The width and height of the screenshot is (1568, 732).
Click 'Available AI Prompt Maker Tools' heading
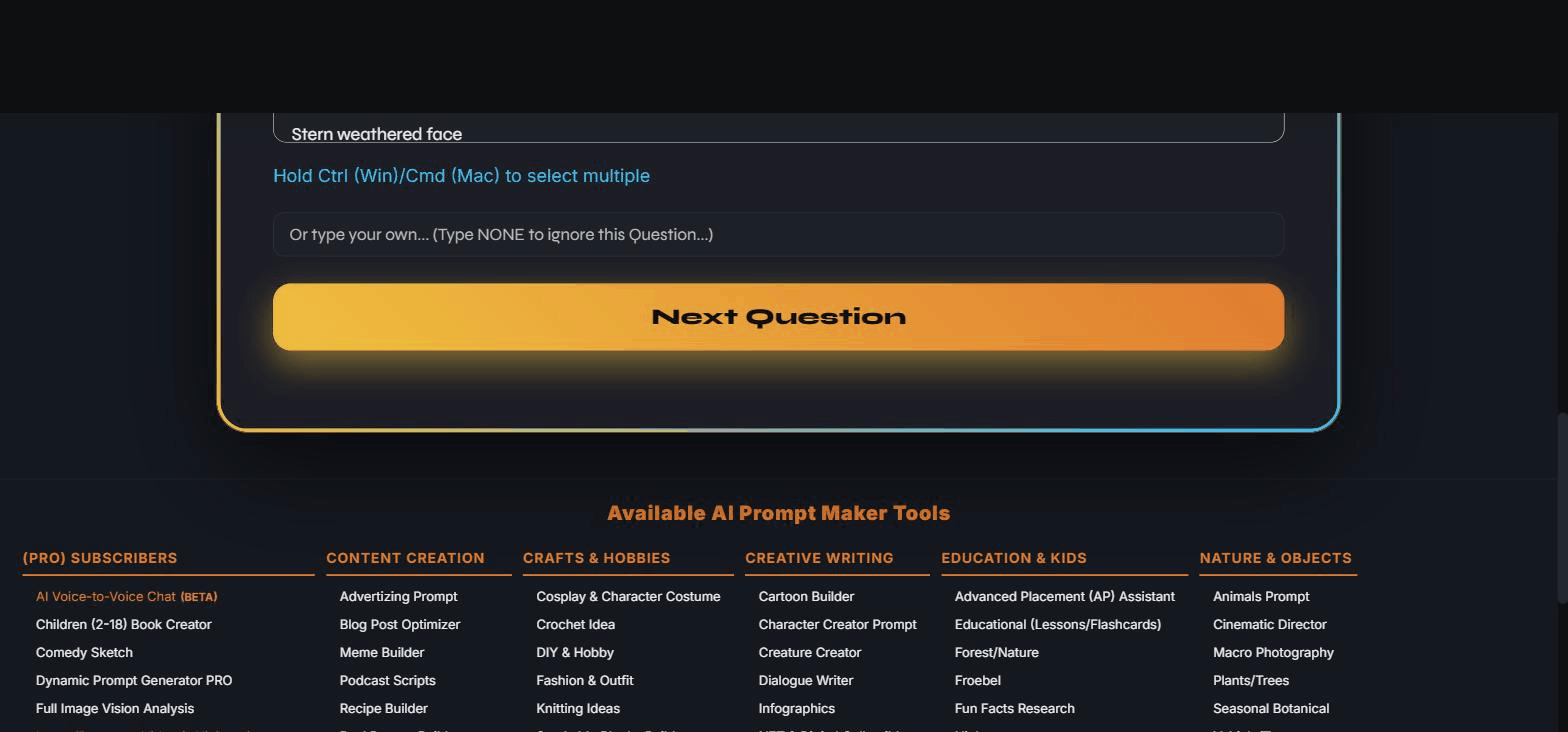tap(778, 513)
